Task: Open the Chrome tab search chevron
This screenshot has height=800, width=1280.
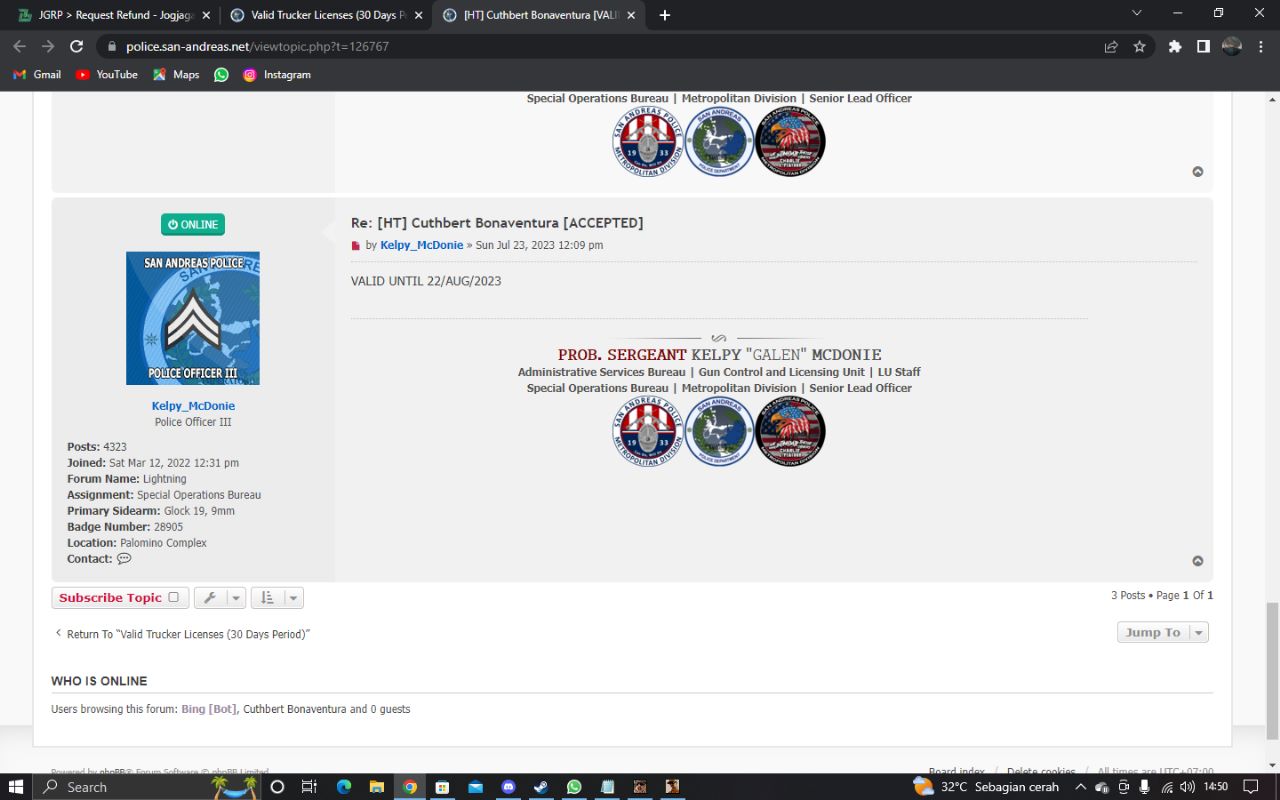Action: (x=1136, y=13)
